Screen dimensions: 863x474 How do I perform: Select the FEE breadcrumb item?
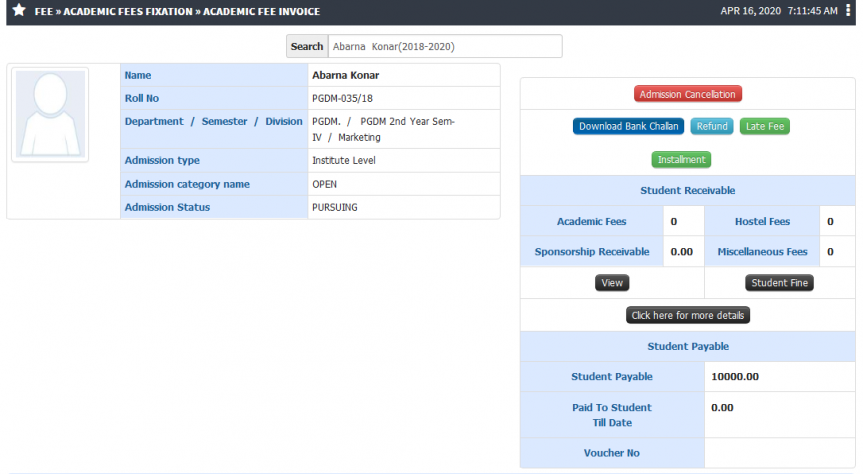(x=43, y=12)
